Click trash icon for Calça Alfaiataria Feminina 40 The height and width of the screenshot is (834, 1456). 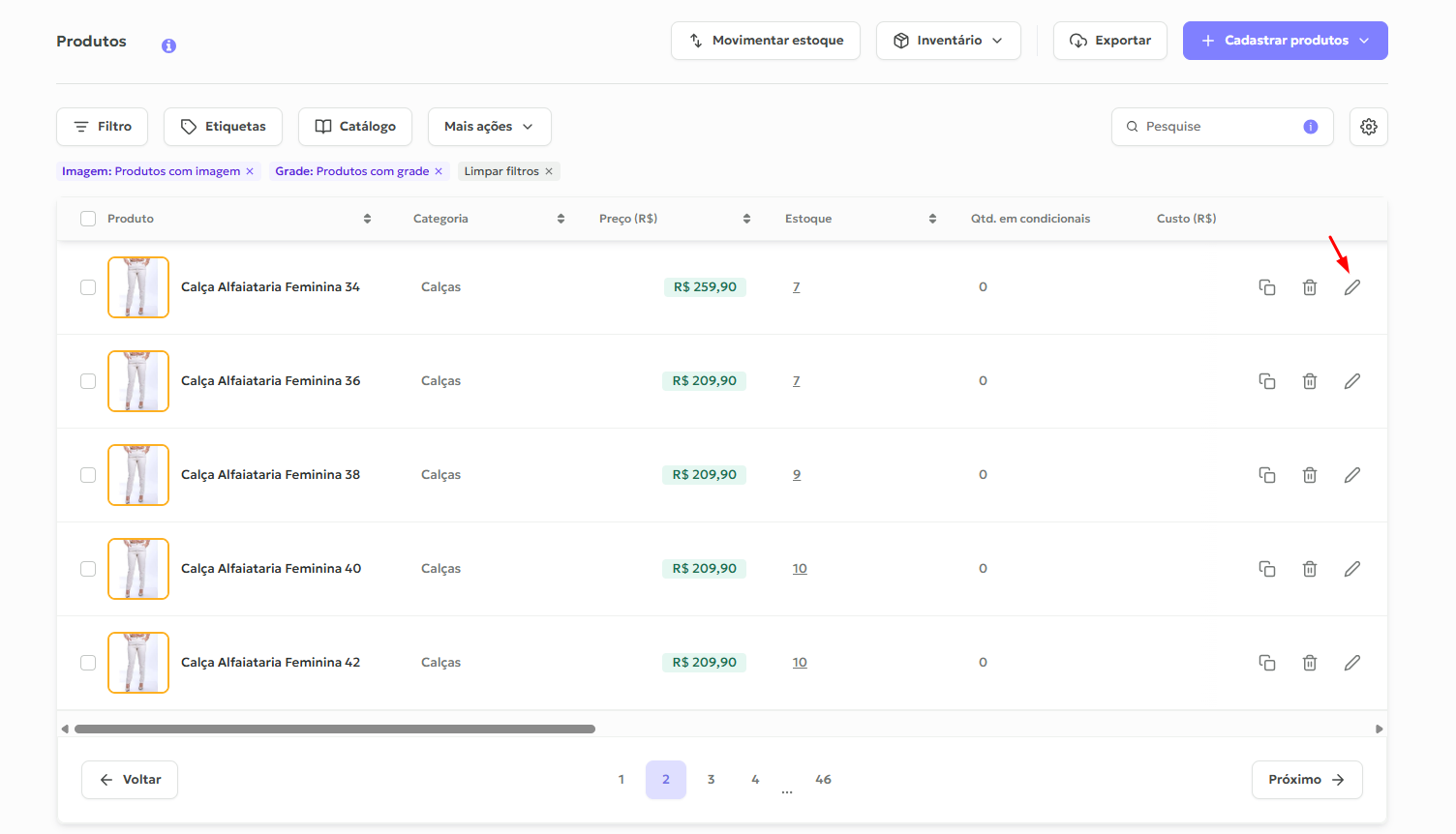tap(1309, 569)
